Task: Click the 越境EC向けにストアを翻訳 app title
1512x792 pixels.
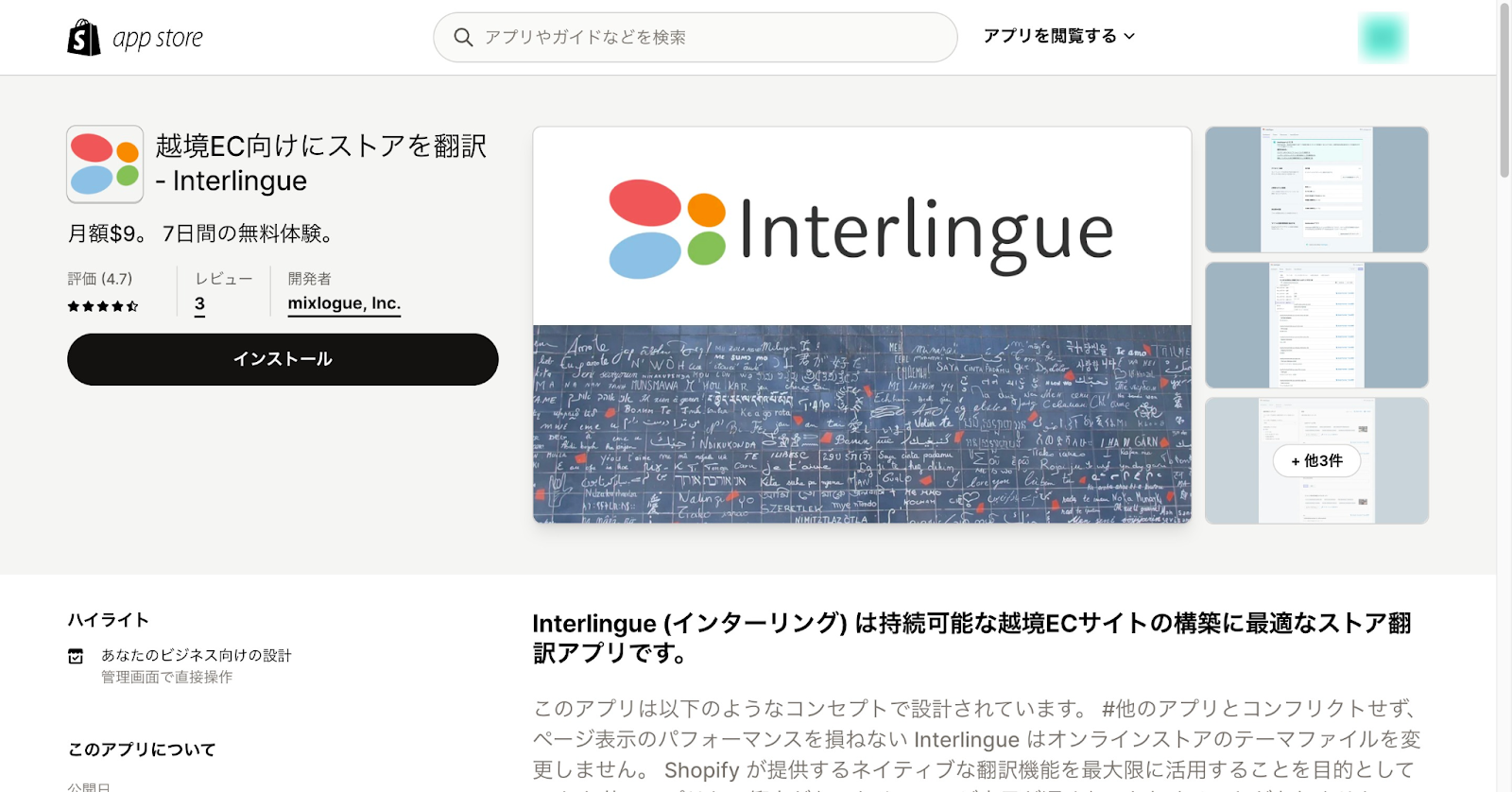Action: pyautogui.click(x=321, y=163)
